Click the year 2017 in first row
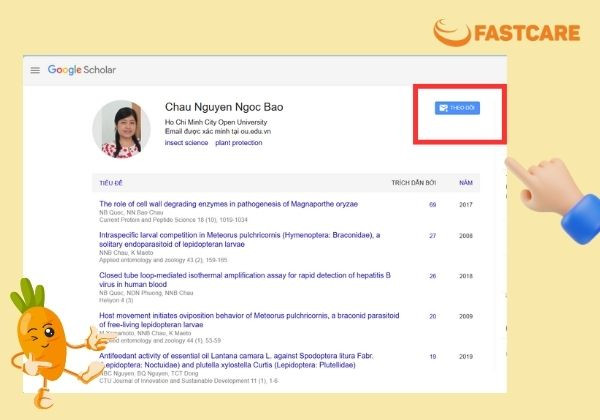Viewport: 600px width, 420px height. 466,205
